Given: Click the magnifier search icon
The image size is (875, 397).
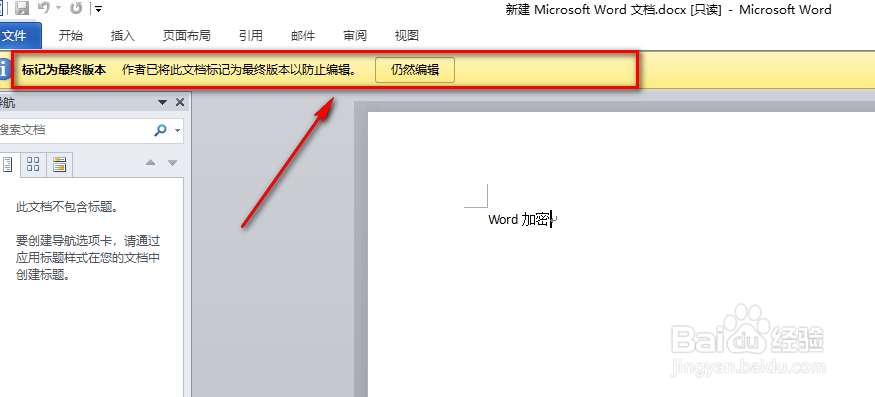Looking at the screenshot, I should point(160,130).
